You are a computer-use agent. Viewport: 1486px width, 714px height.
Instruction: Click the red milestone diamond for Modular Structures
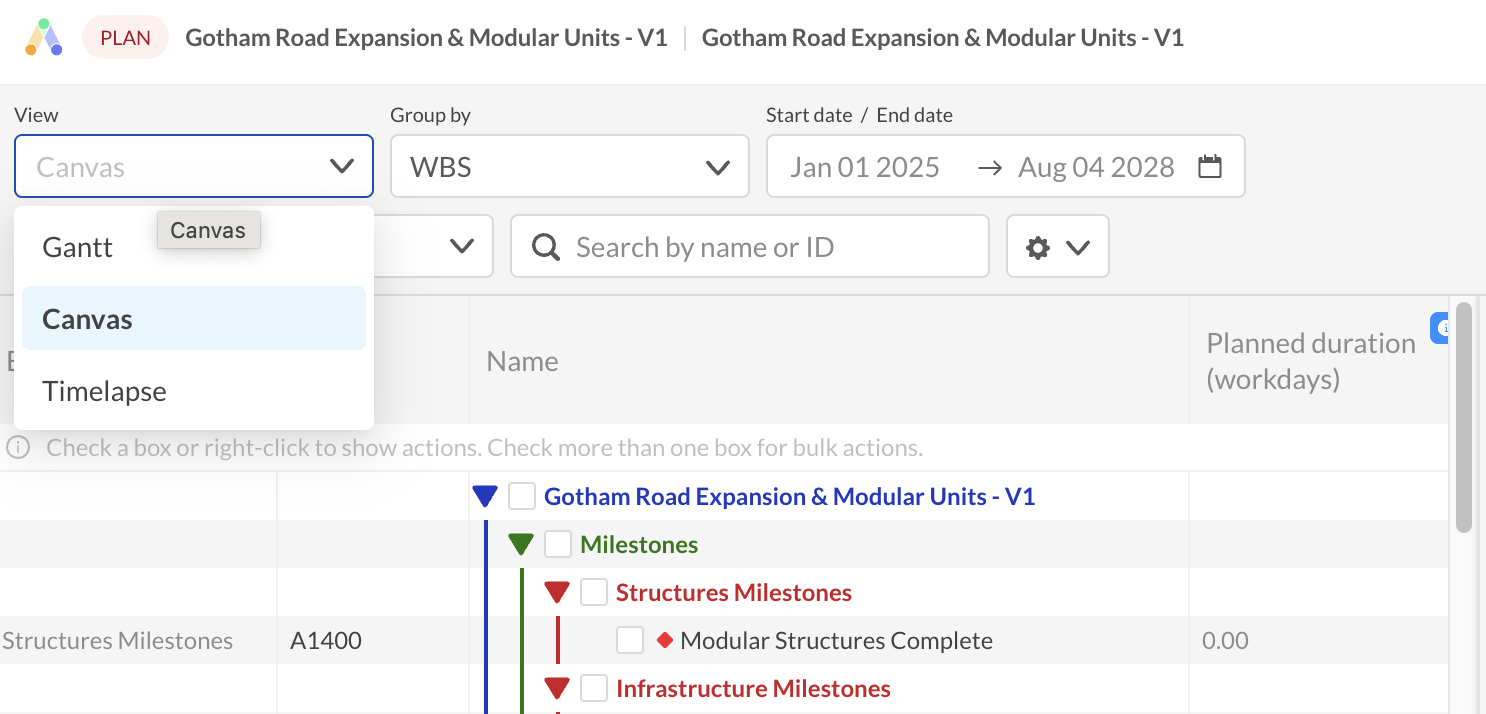pos(665,640)
